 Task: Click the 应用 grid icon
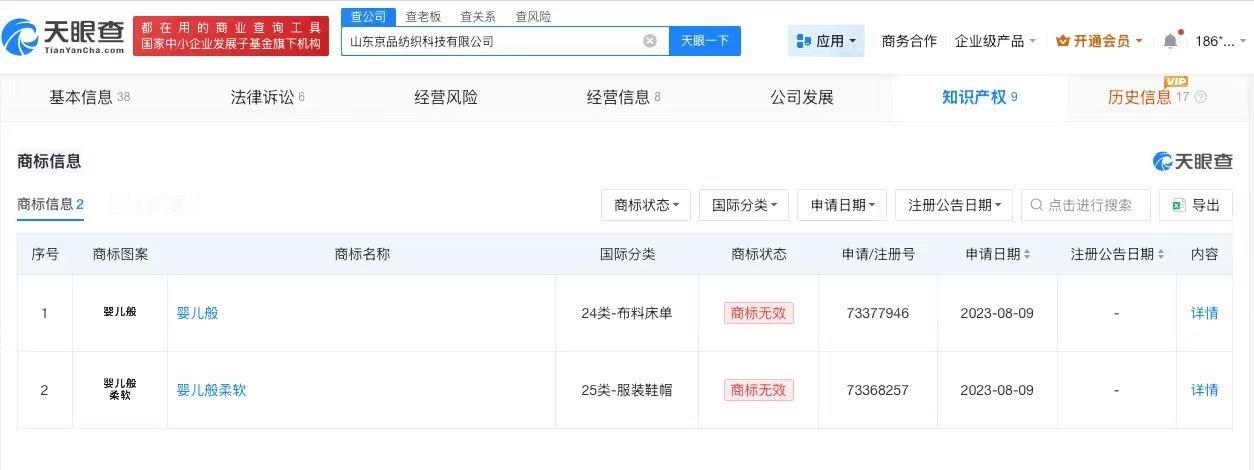803,41
